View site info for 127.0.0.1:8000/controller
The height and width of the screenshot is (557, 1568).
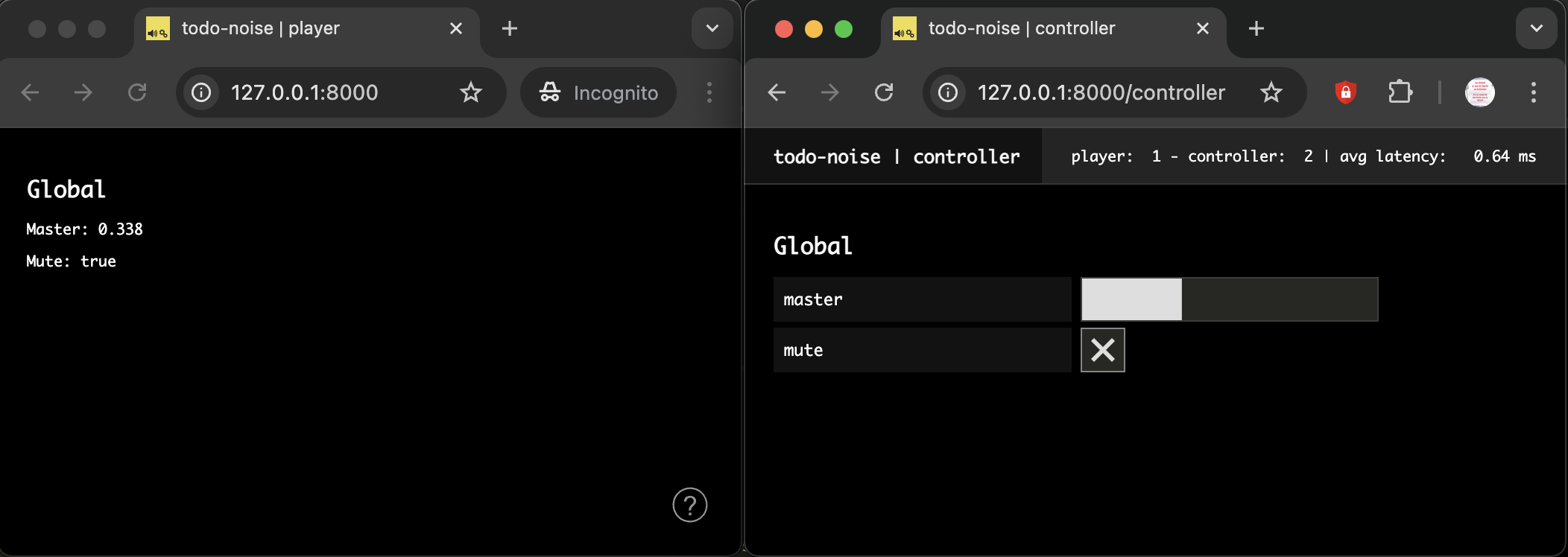tap(948, 92)
